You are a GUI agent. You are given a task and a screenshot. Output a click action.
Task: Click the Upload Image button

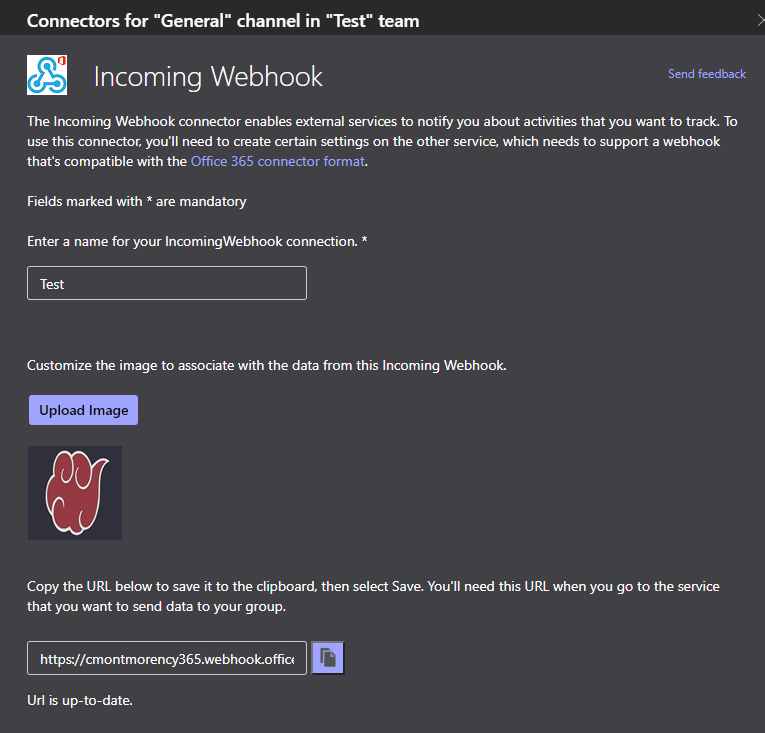coord(83,410)
